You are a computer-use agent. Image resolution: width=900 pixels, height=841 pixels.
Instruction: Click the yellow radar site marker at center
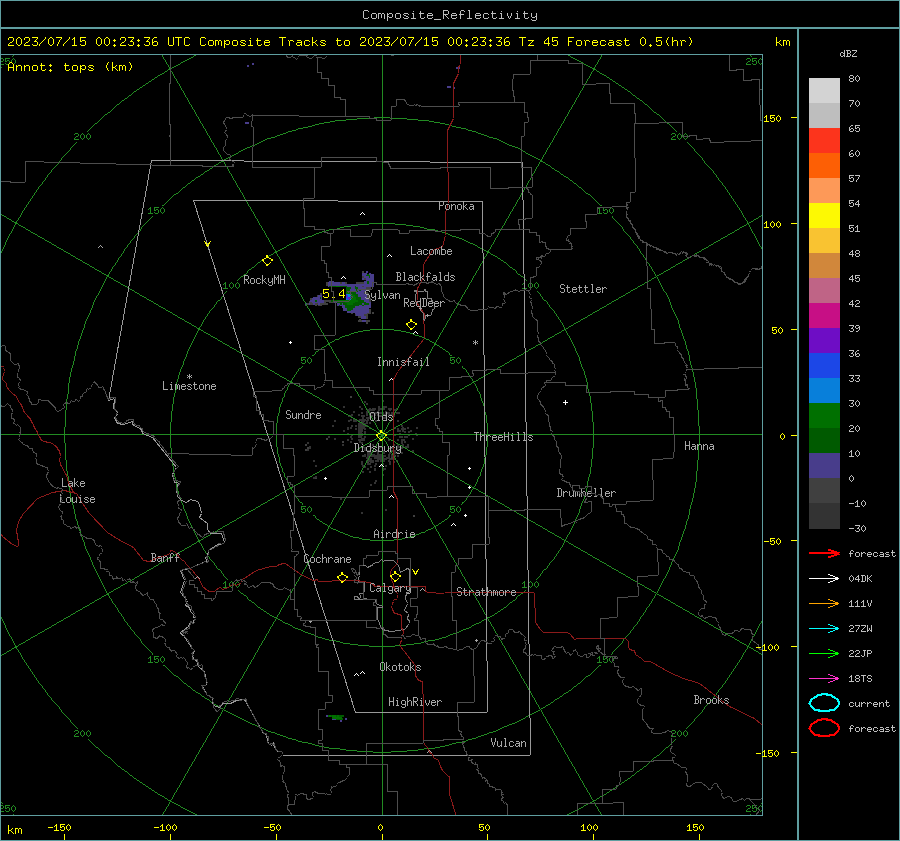[381, 436]
